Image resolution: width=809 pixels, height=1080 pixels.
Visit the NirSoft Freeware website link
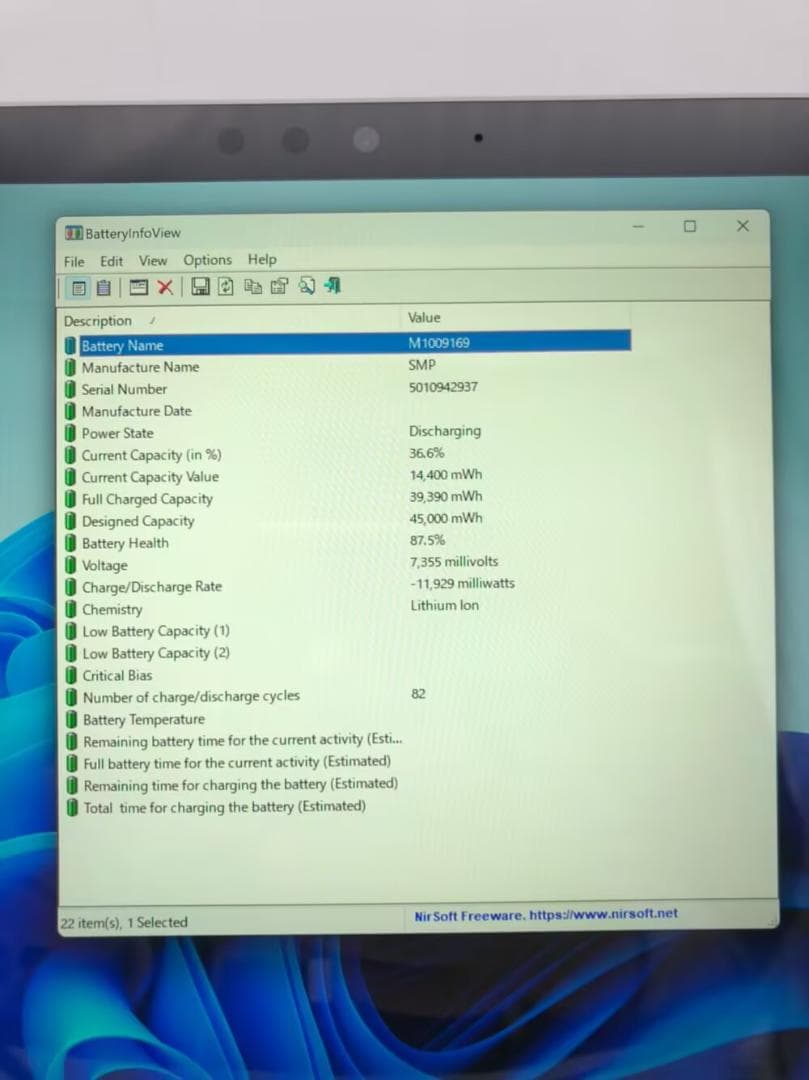click(546, 914)
